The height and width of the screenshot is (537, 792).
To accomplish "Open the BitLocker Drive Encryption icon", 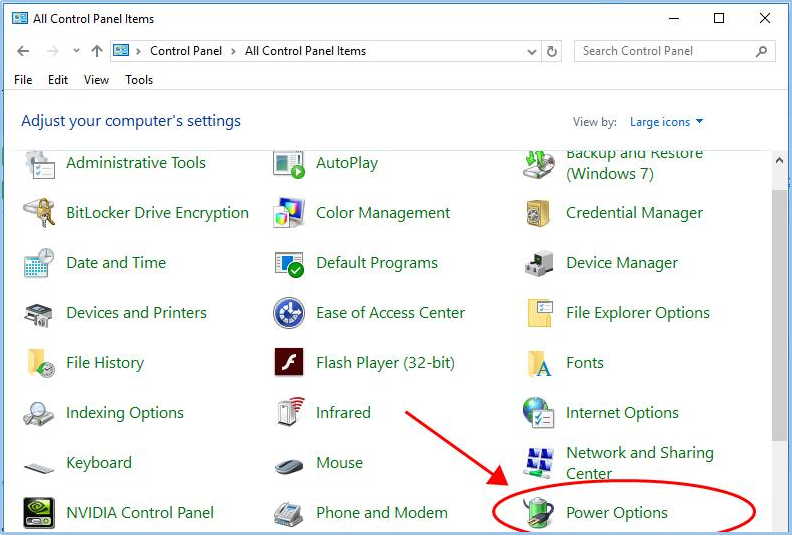I will [x=39, y=213].
